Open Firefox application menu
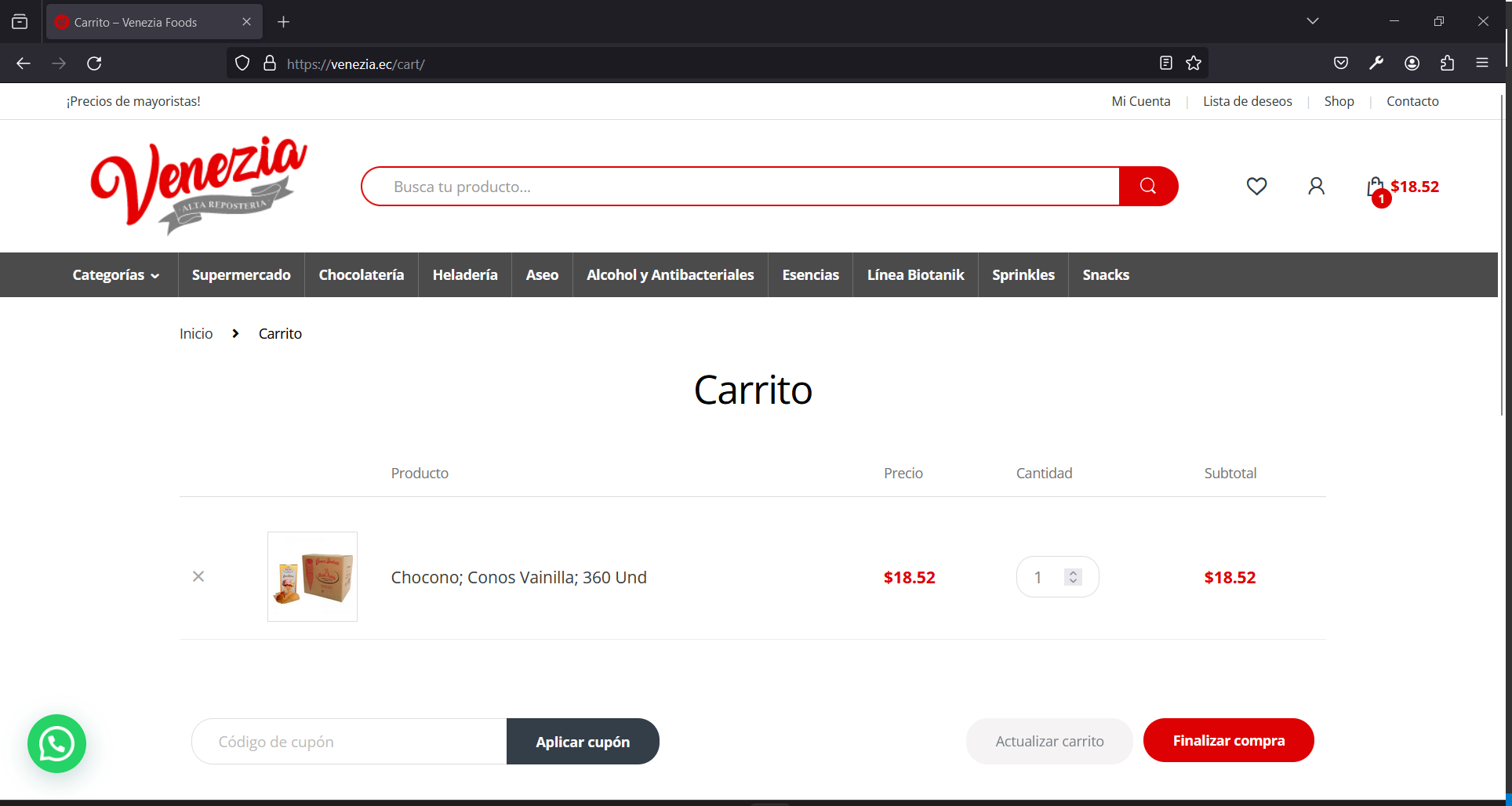The width and height of the screenshot is (1512, 806). click(1482, 64)
